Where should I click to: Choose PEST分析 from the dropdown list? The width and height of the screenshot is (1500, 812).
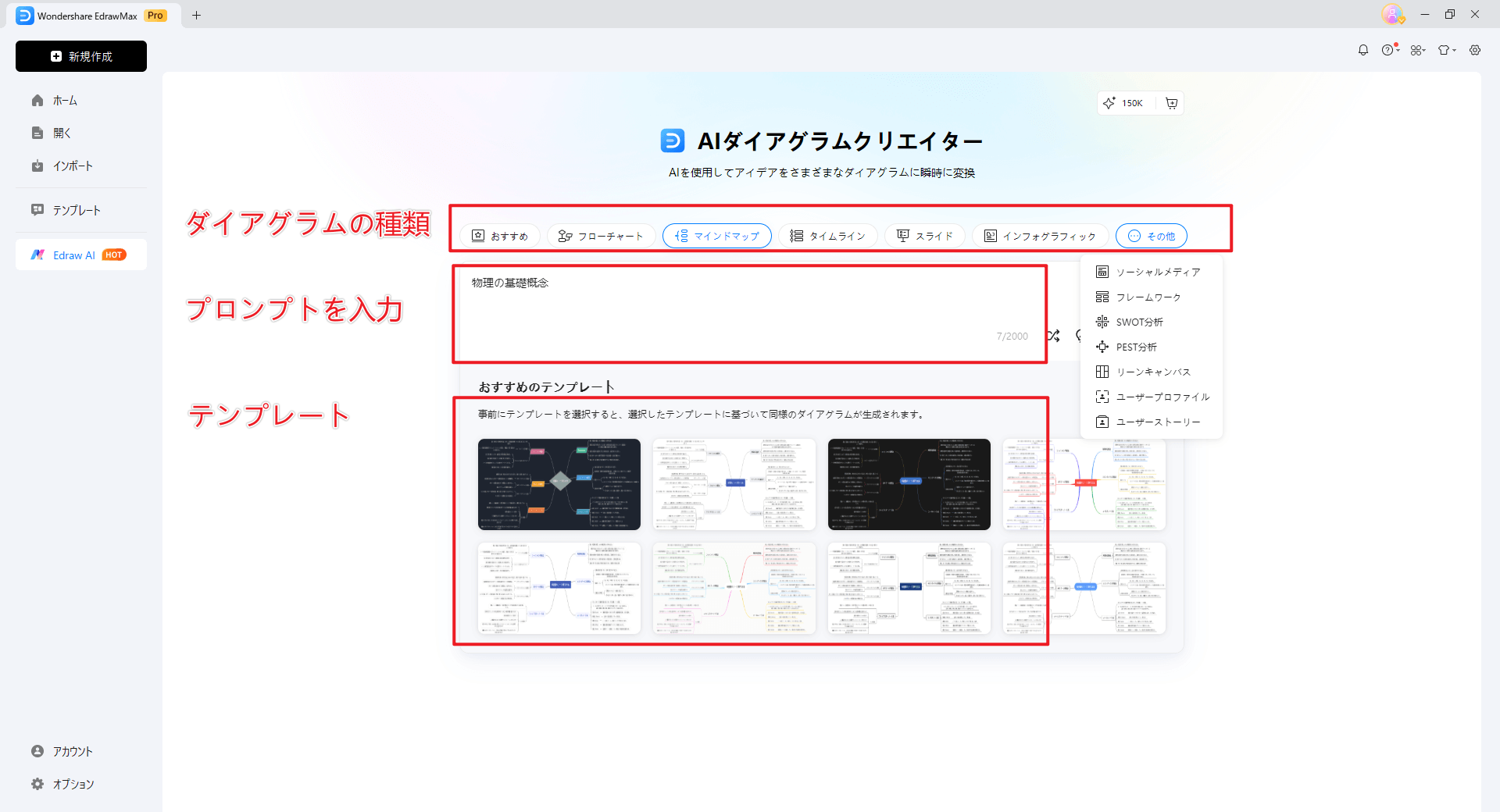pos(1152,347)
